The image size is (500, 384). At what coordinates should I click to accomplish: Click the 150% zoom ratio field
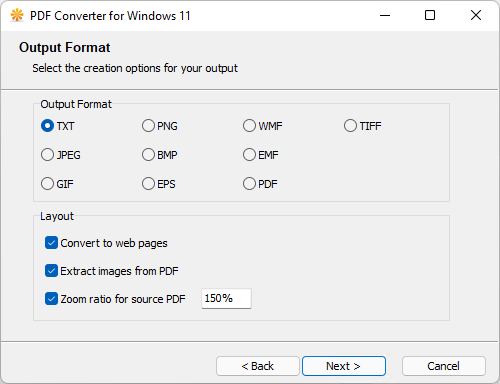[226, 299]
